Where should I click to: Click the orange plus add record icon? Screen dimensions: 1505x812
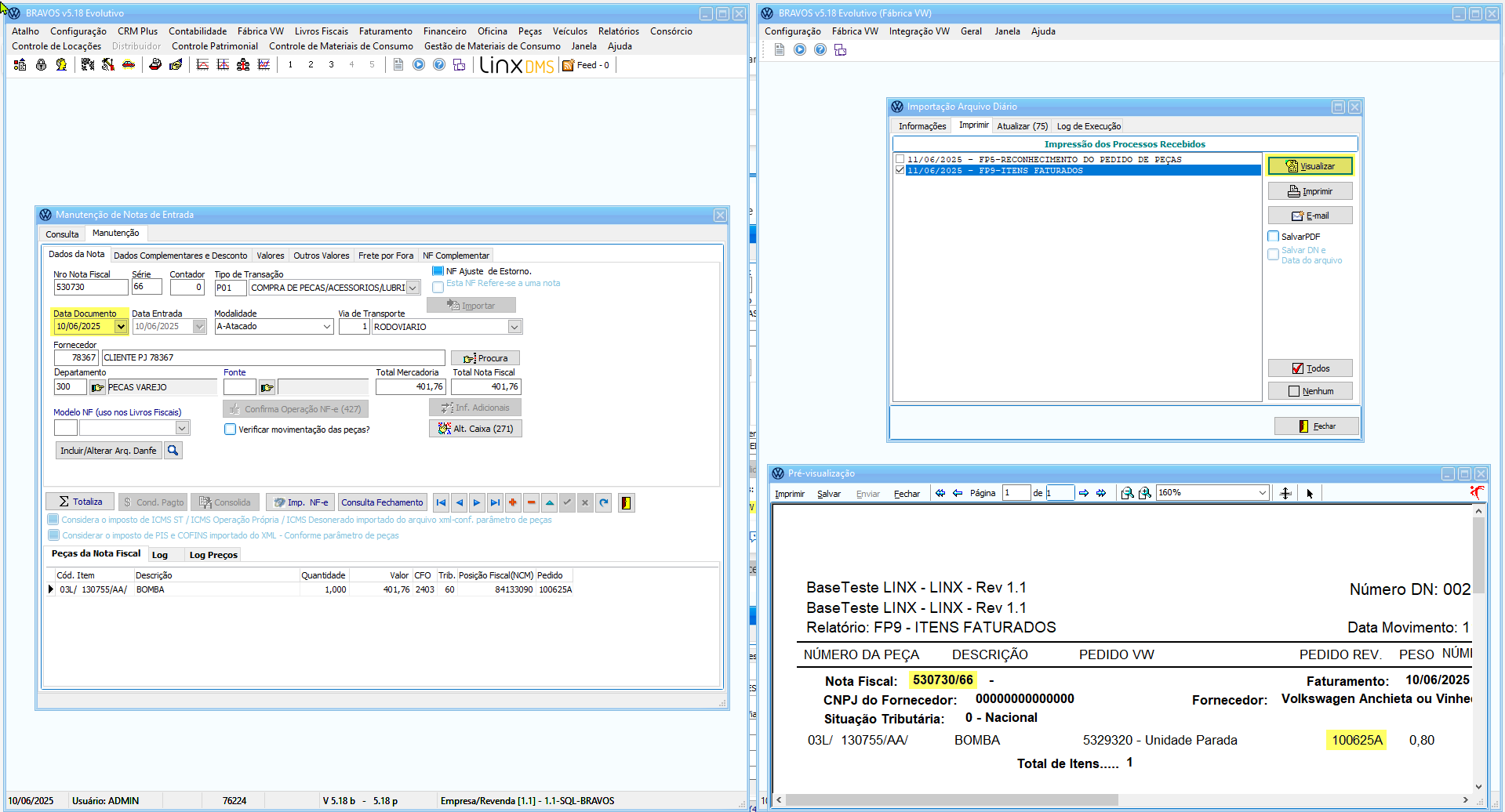coord(513,502)
